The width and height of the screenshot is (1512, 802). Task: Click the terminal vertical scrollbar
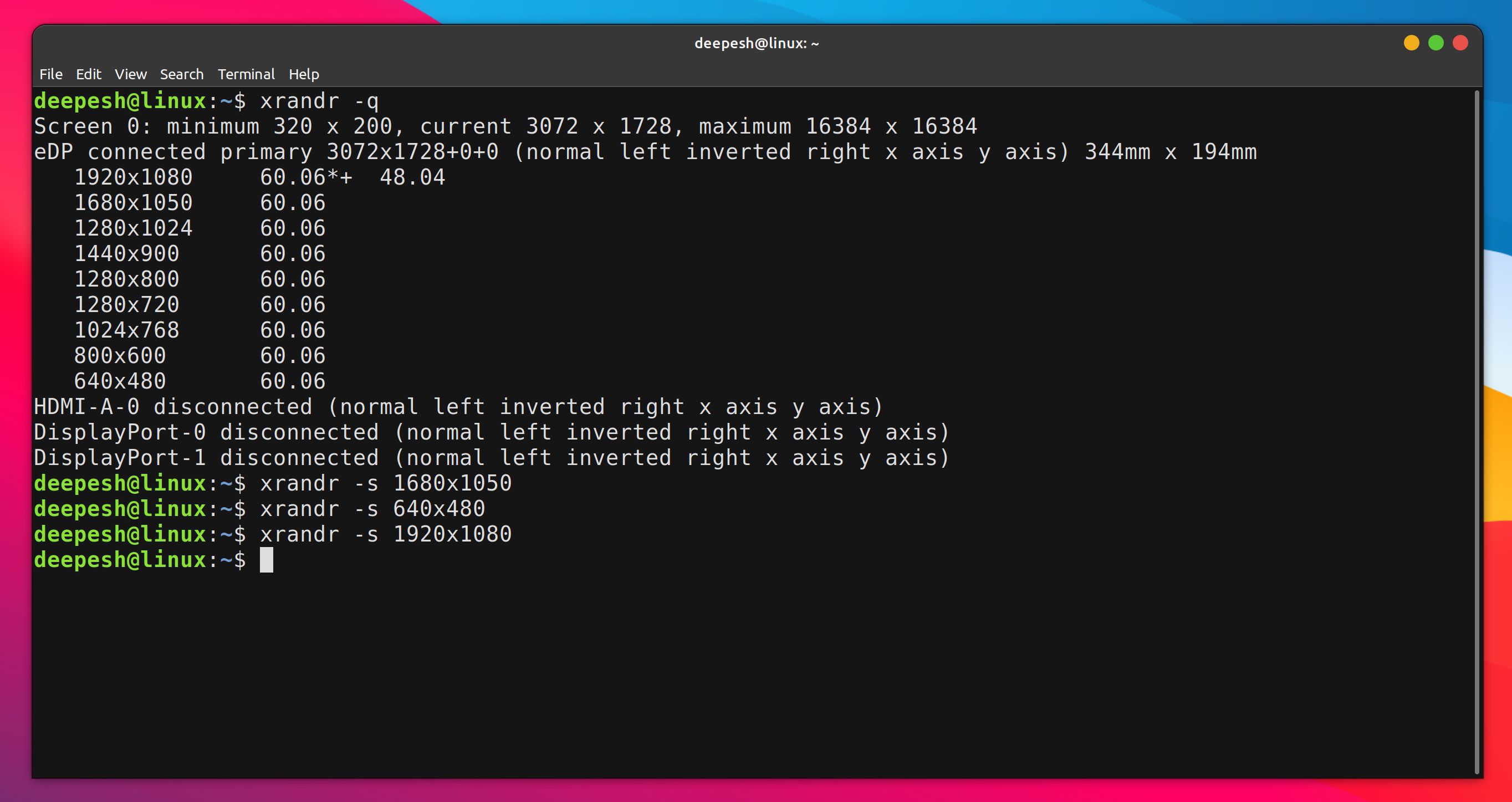pyautogui.click(x=1476, y=432)
